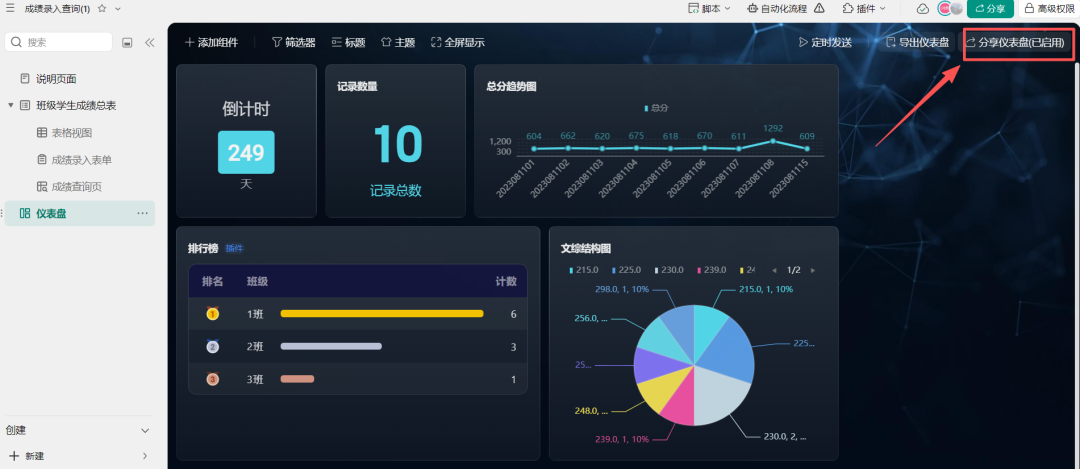Click the collapse-all icon next to search
This screenshot has height=469, width=1080.
pyautogui.click(x=127, y=43)
